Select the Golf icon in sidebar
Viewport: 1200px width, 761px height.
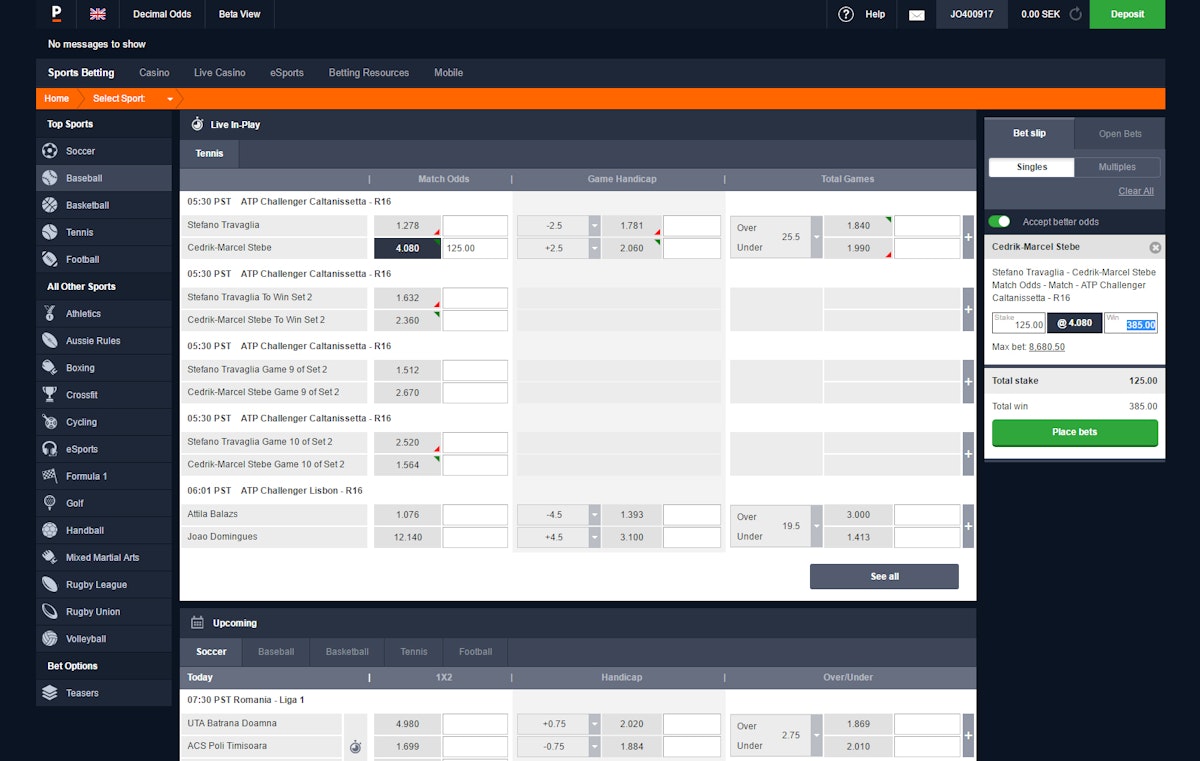pyautogui.click(x=50, y=503)
